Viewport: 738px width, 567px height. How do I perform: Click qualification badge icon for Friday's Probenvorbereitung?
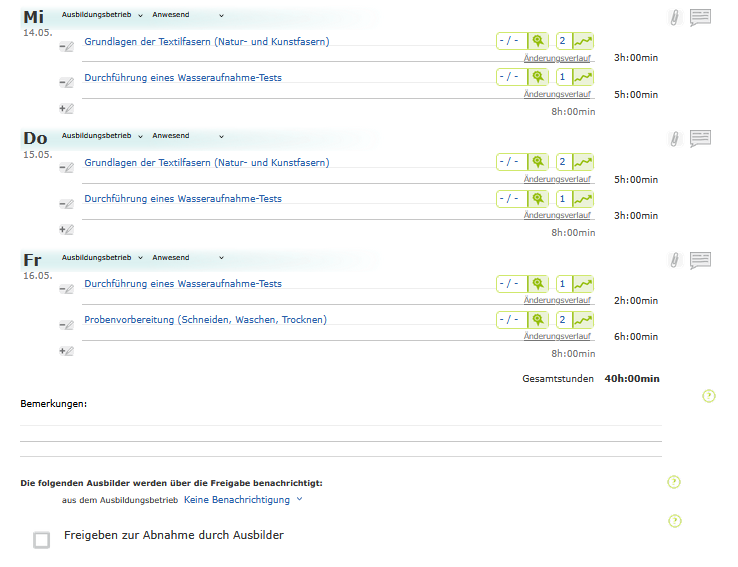click(538, 320)
